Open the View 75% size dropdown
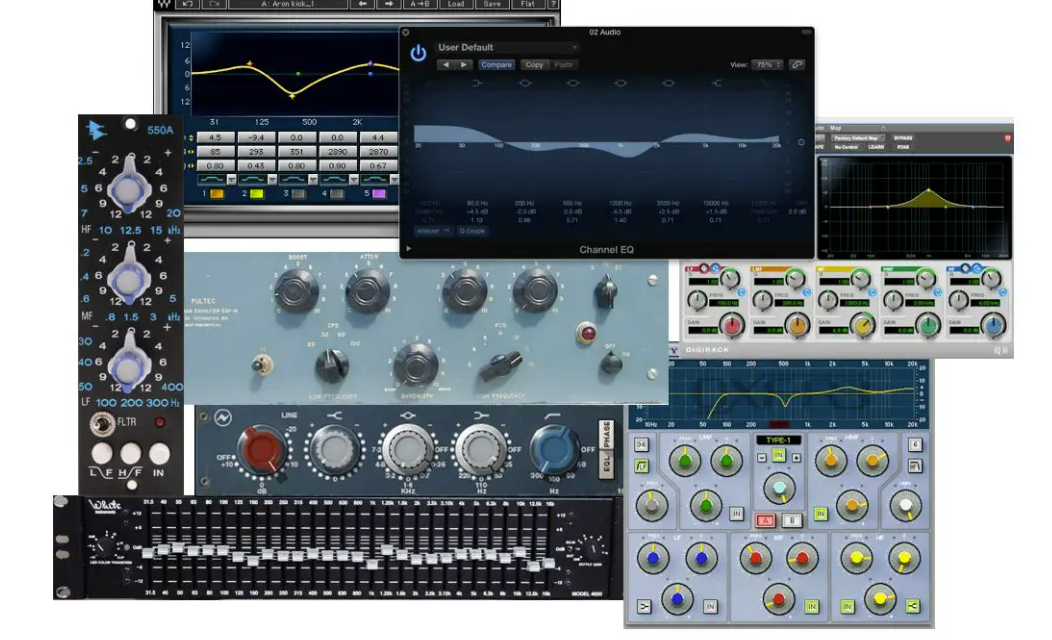Image resolution: width=1052 pixels, height=640 pixels. (x=768, y=65)
